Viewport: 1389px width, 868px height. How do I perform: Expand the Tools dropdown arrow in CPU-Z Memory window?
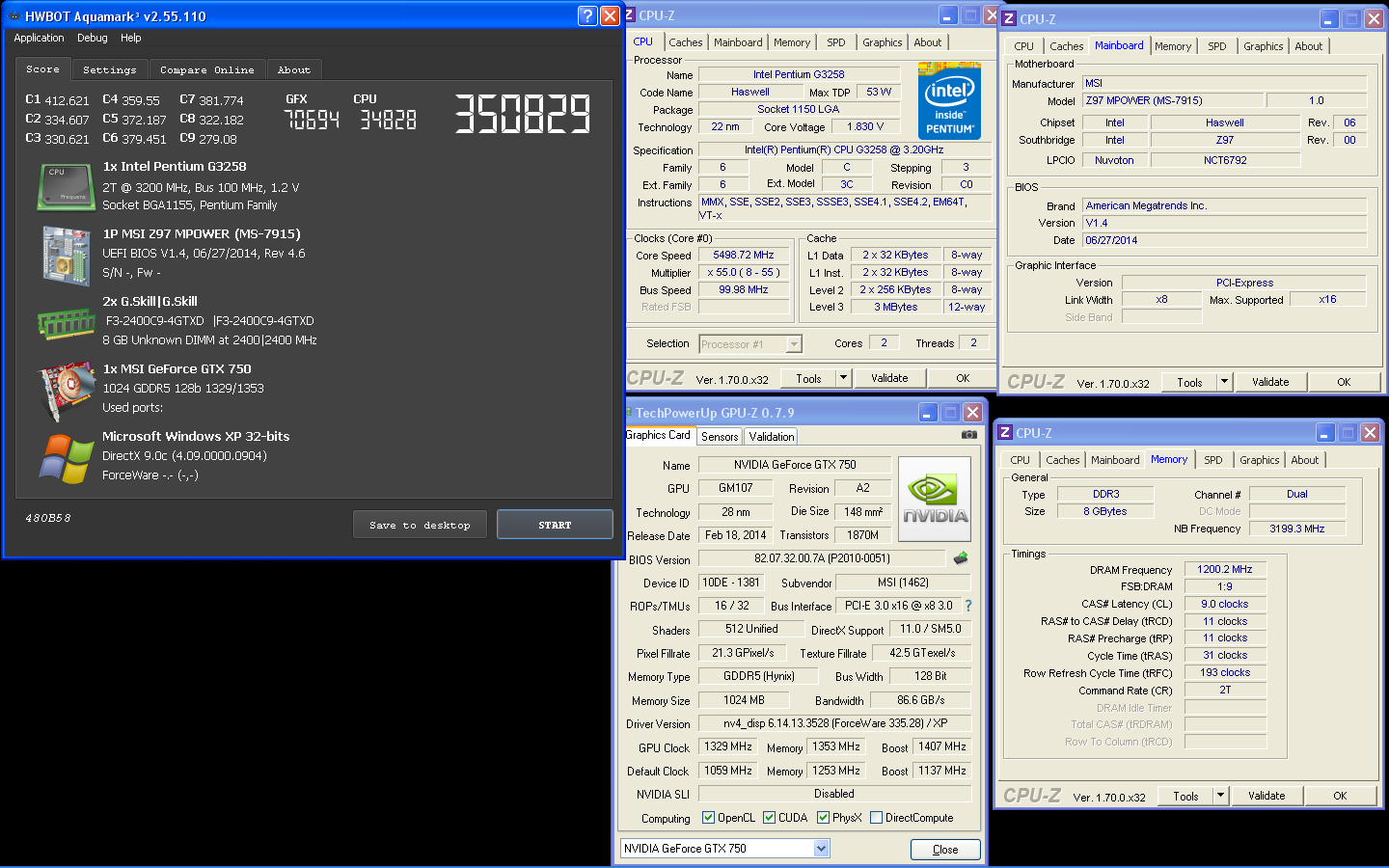pos(1221,796)
